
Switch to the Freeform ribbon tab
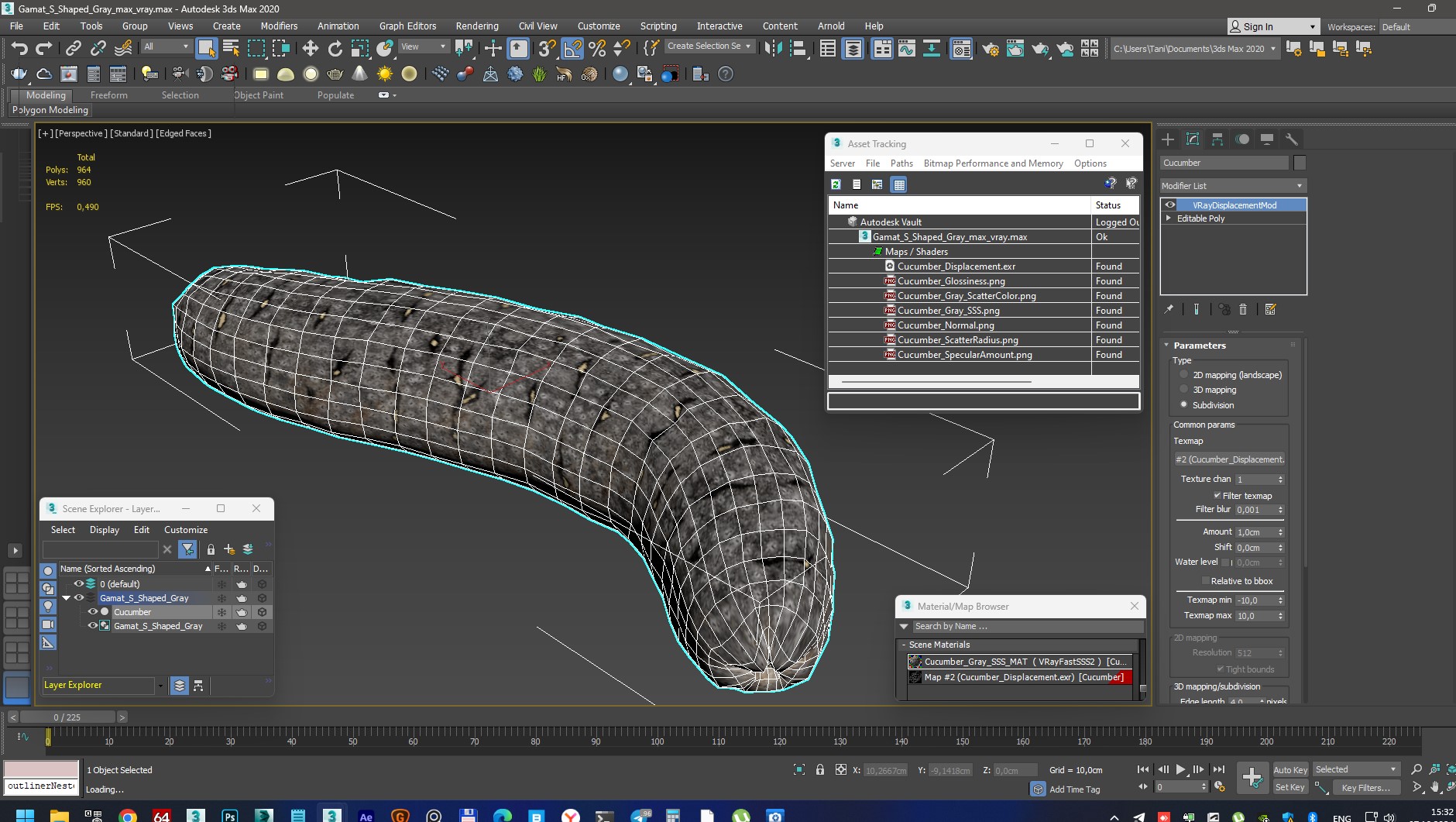[108, 95]
